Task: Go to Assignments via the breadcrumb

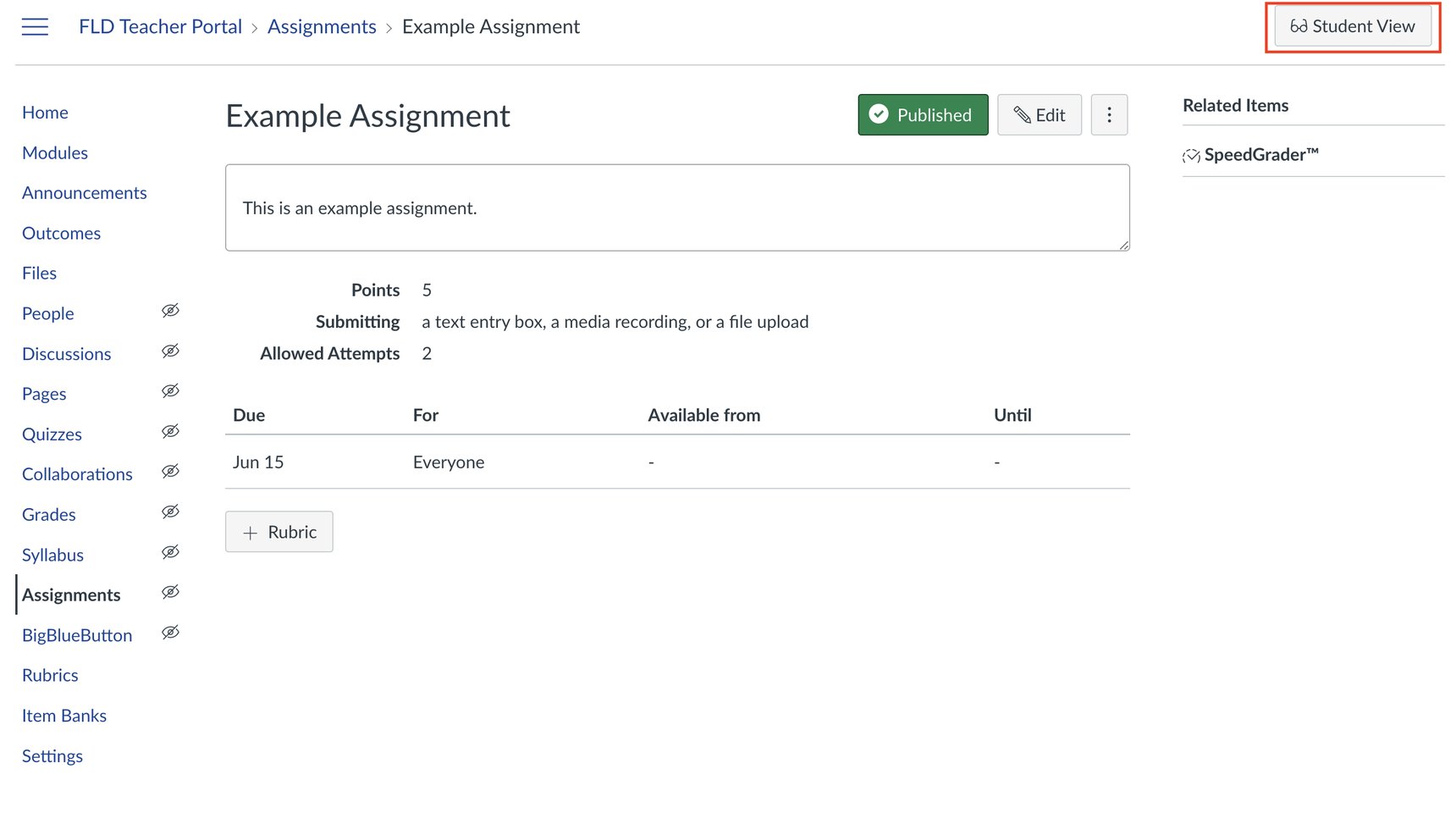Action: (x=322, y=26)
